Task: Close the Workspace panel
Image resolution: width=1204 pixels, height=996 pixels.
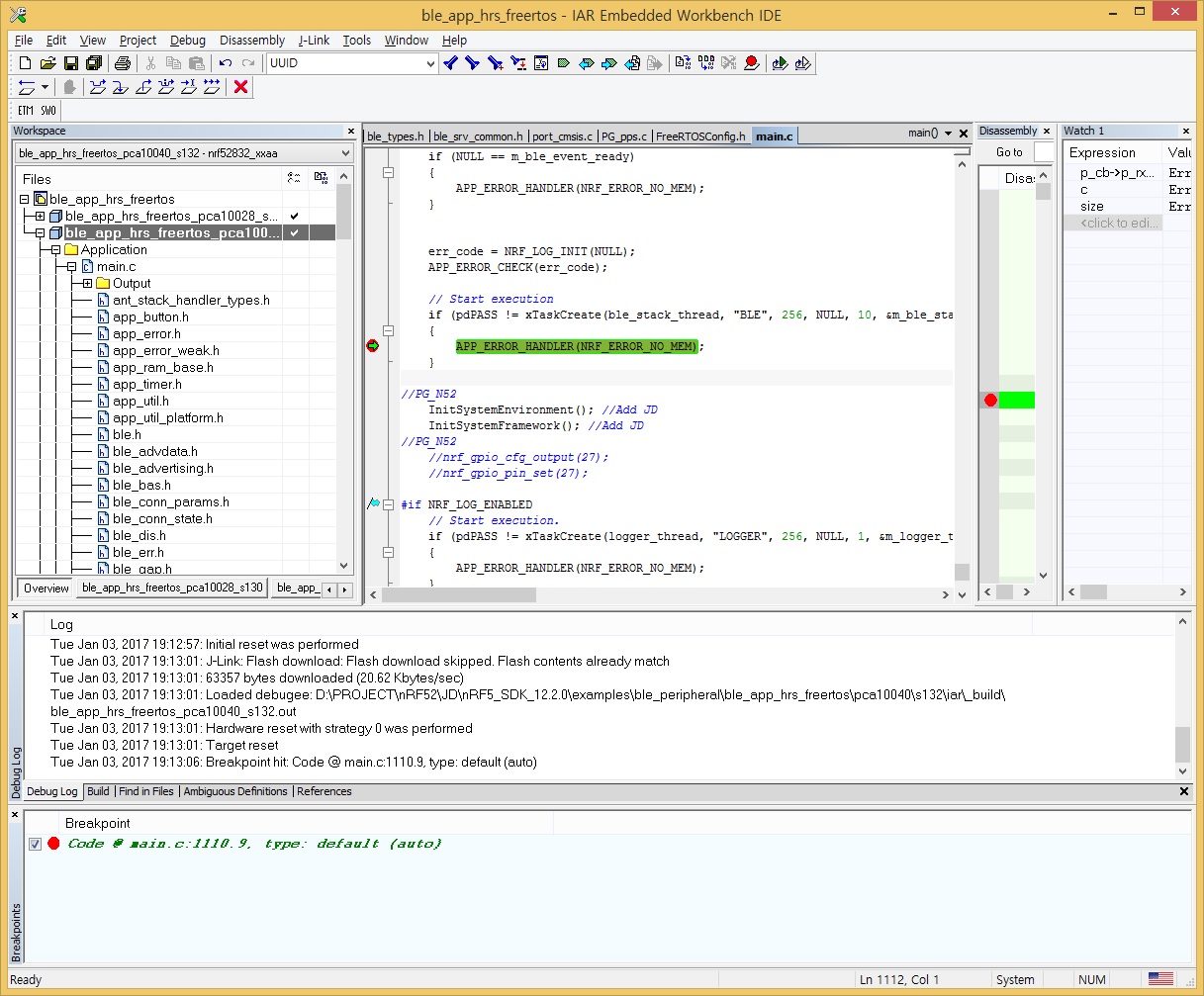Action: (x=350, y=131)
